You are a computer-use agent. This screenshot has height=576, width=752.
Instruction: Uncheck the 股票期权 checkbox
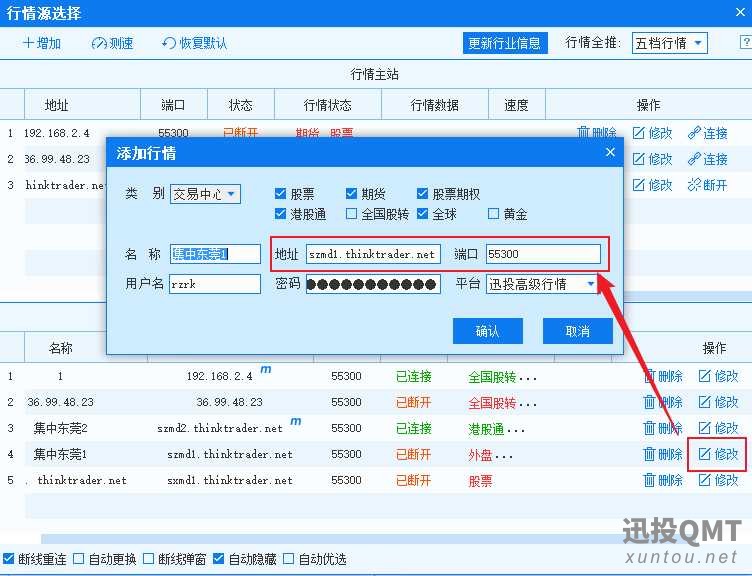[x=422, y=193]
